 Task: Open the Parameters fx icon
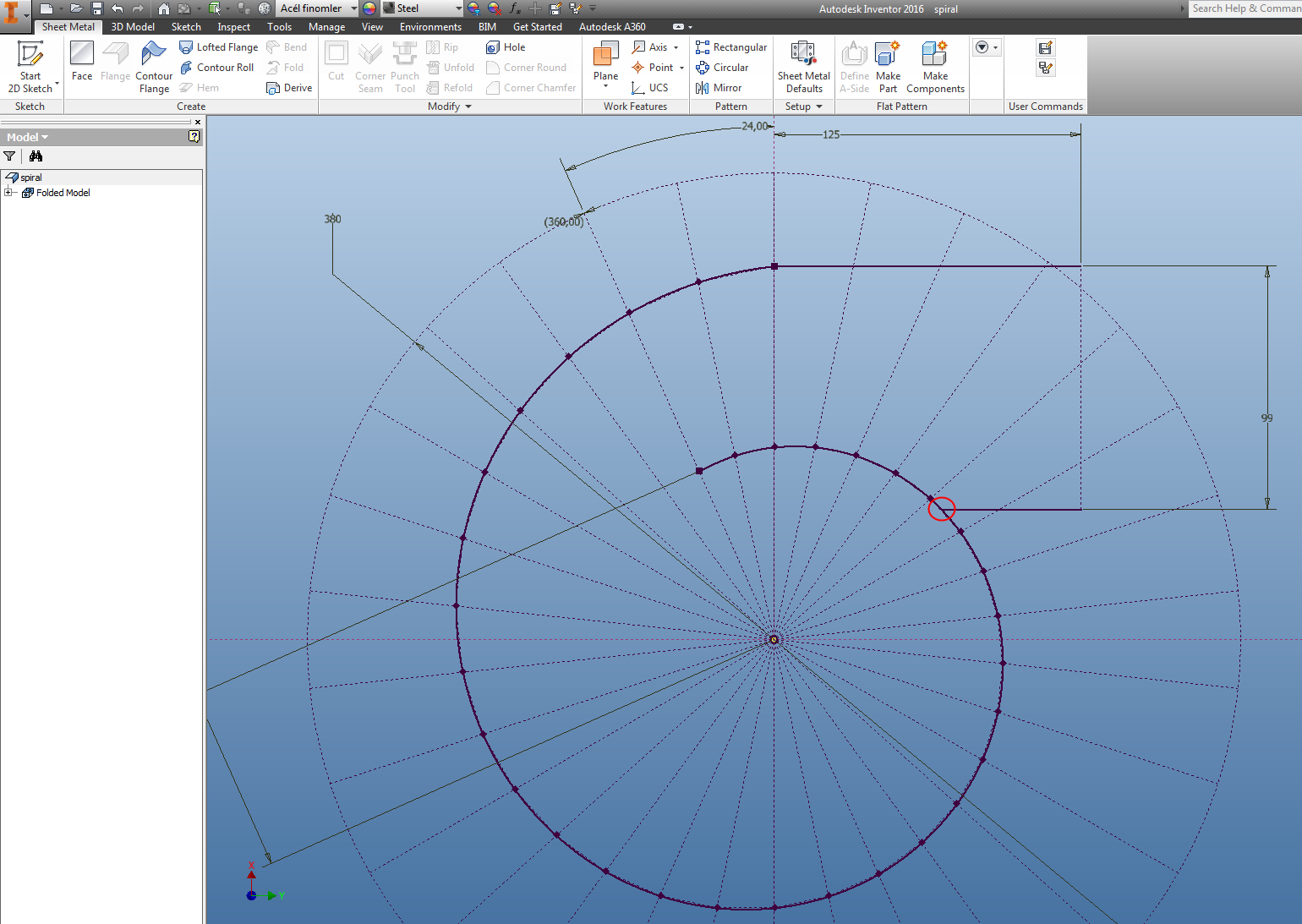(514, 8)
